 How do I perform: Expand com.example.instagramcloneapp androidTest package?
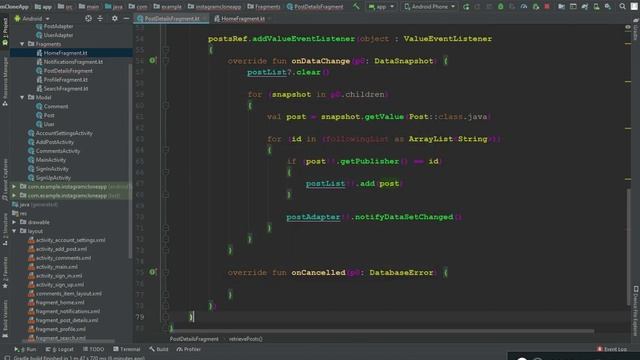click(x=14, y=187)
